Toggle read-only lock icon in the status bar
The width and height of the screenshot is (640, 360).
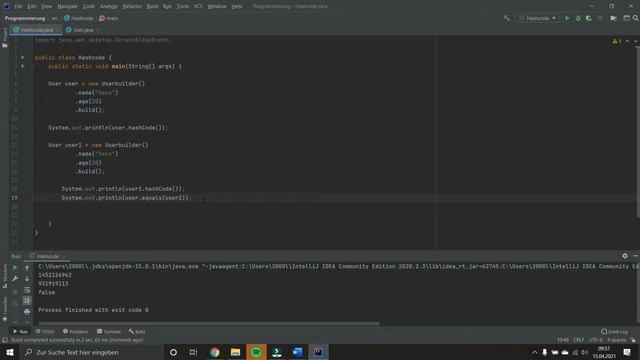point(633,340)
